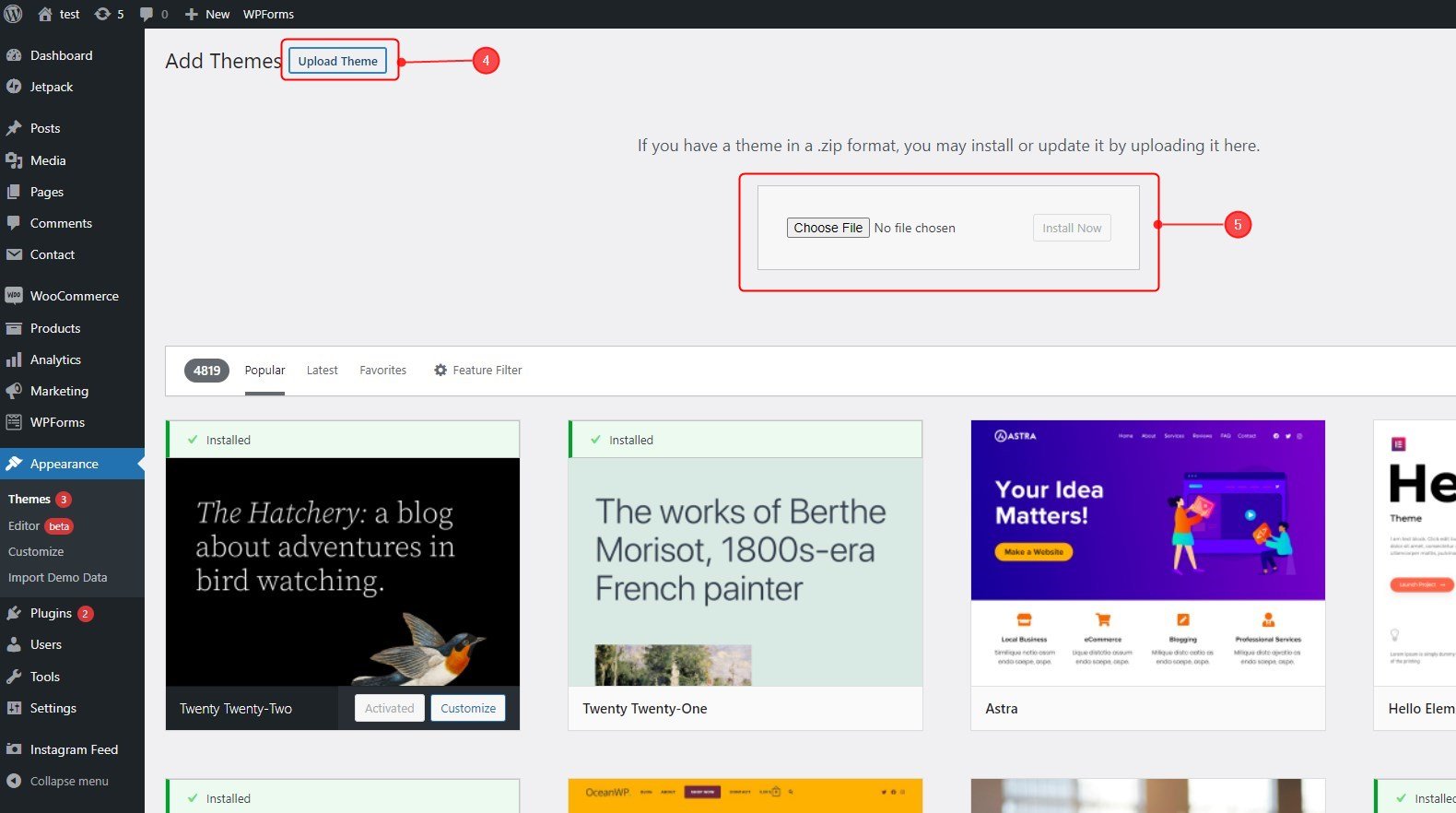Image resolution: width=1456 pixels, height=813 pixels.
Task: Click the No file chosen label
Action: 914,228
